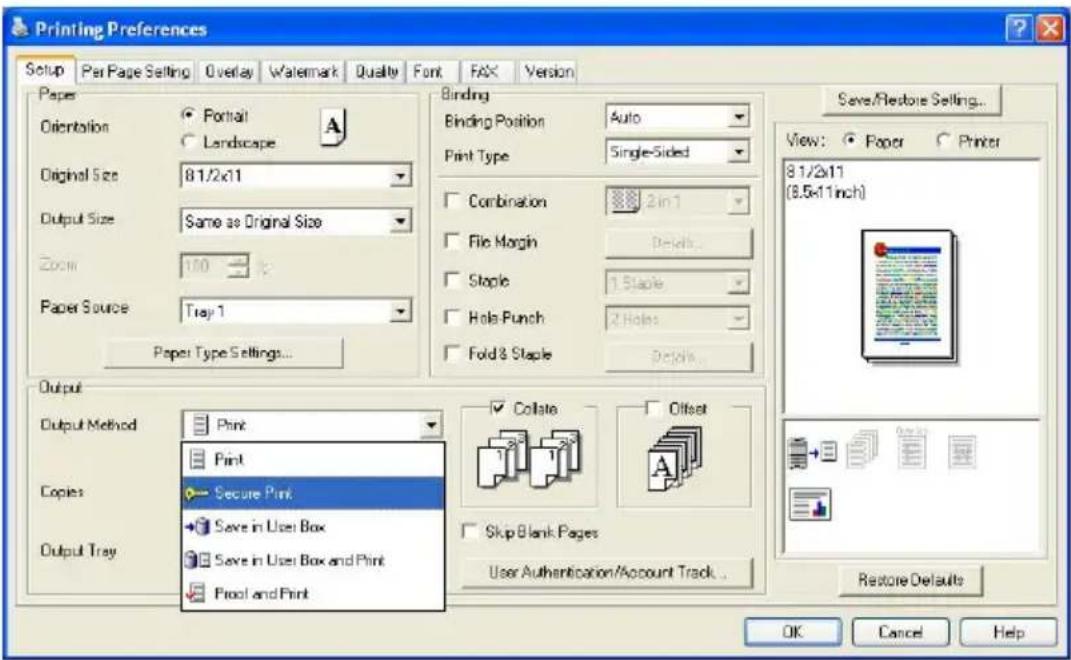Click the greyed stacked-pages icon in preview panel
Viewport: 1071px width, 660px height.
(862, 448)
